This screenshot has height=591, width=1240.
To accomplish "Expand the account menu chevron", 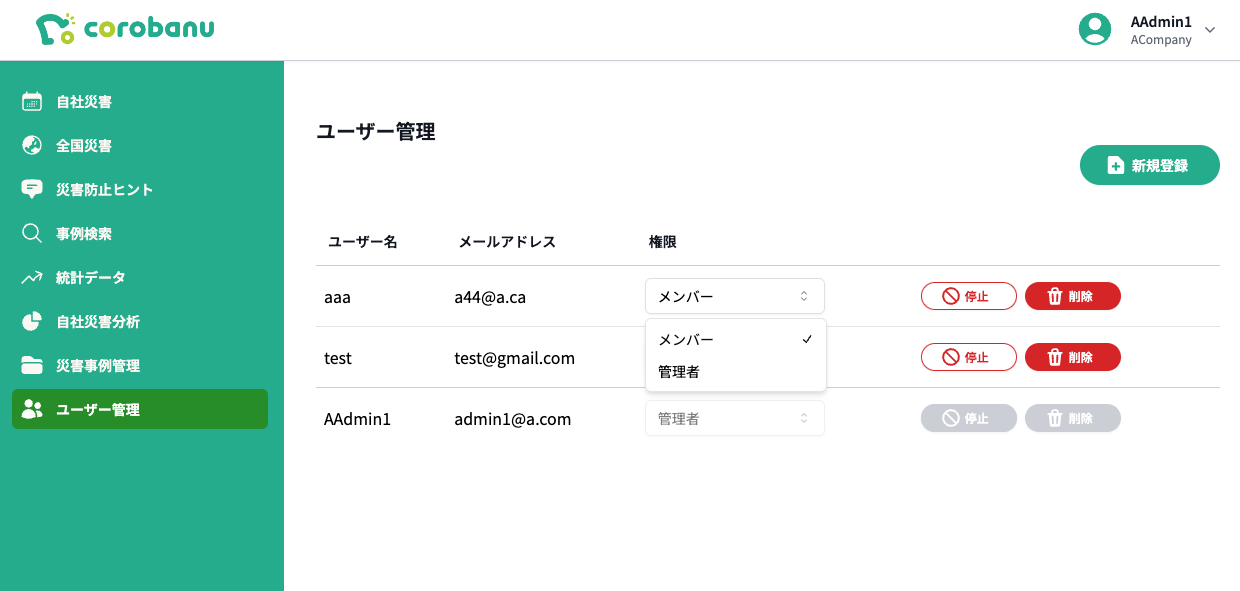I will point(1210,30).
